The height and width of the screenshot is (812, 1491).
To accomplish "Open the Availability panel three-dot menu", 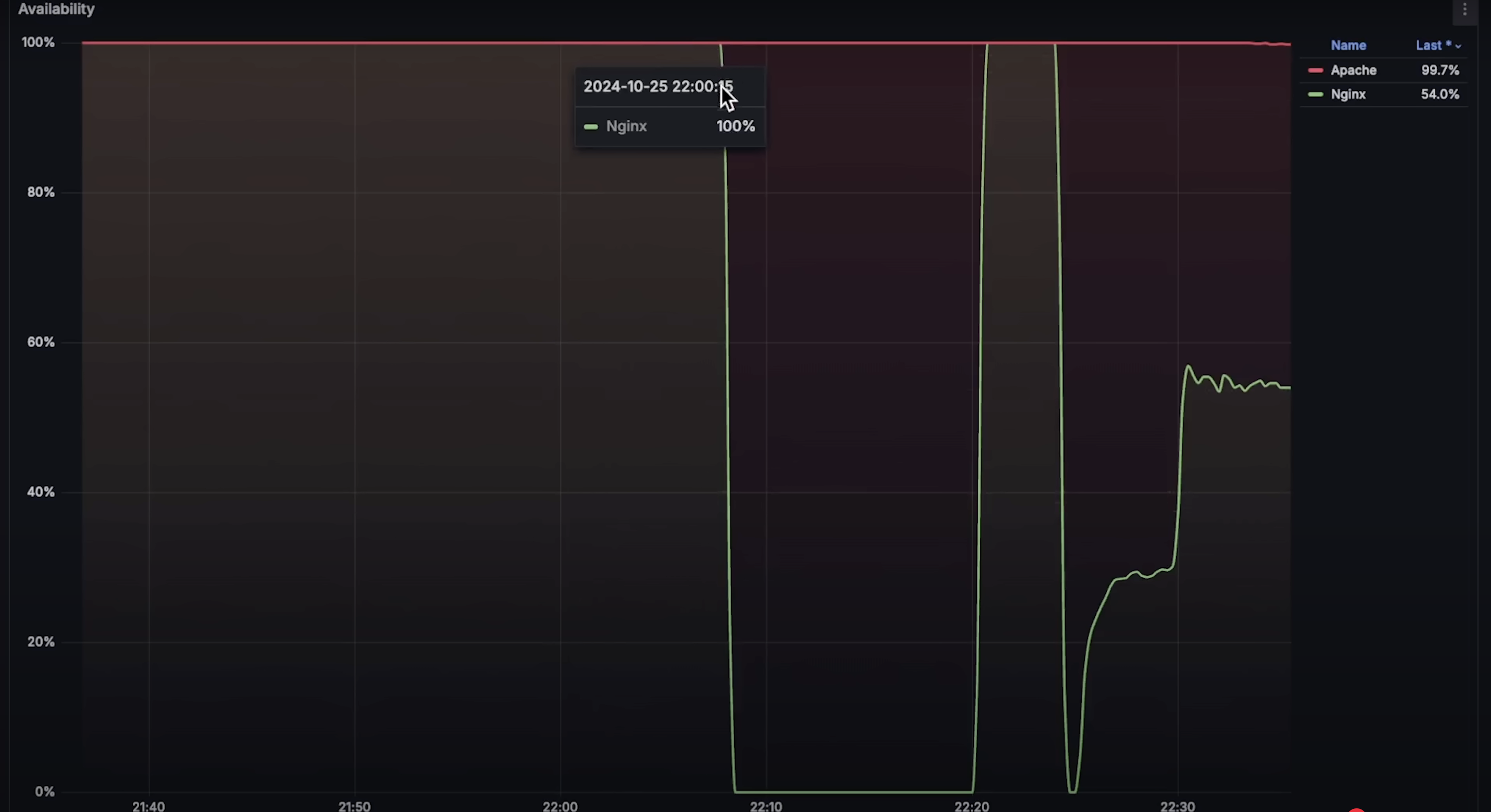I will [x=1464, y=10].
